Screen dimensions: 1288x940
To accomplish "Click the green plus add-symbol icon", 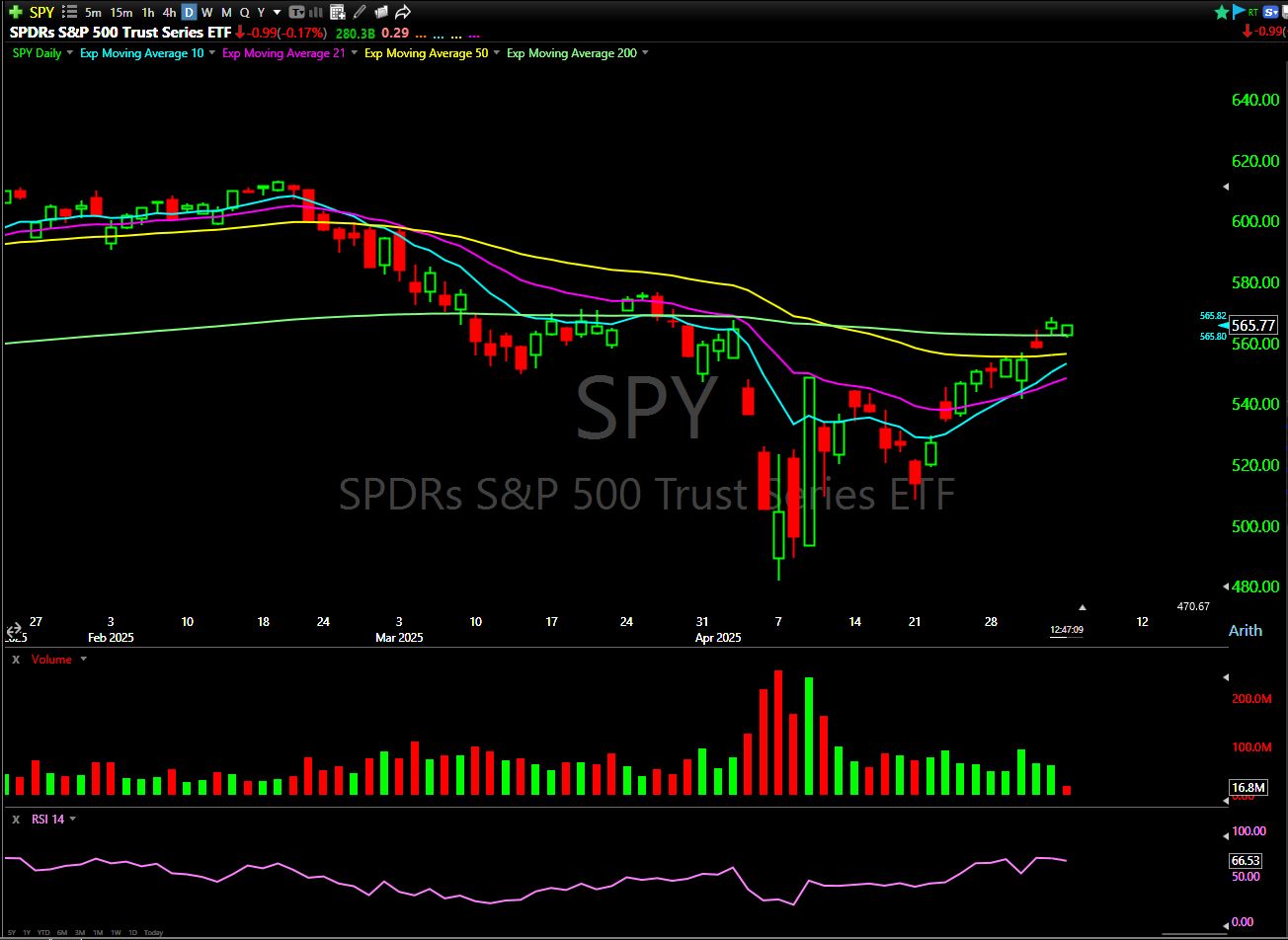I will click(x=15, y=12).
